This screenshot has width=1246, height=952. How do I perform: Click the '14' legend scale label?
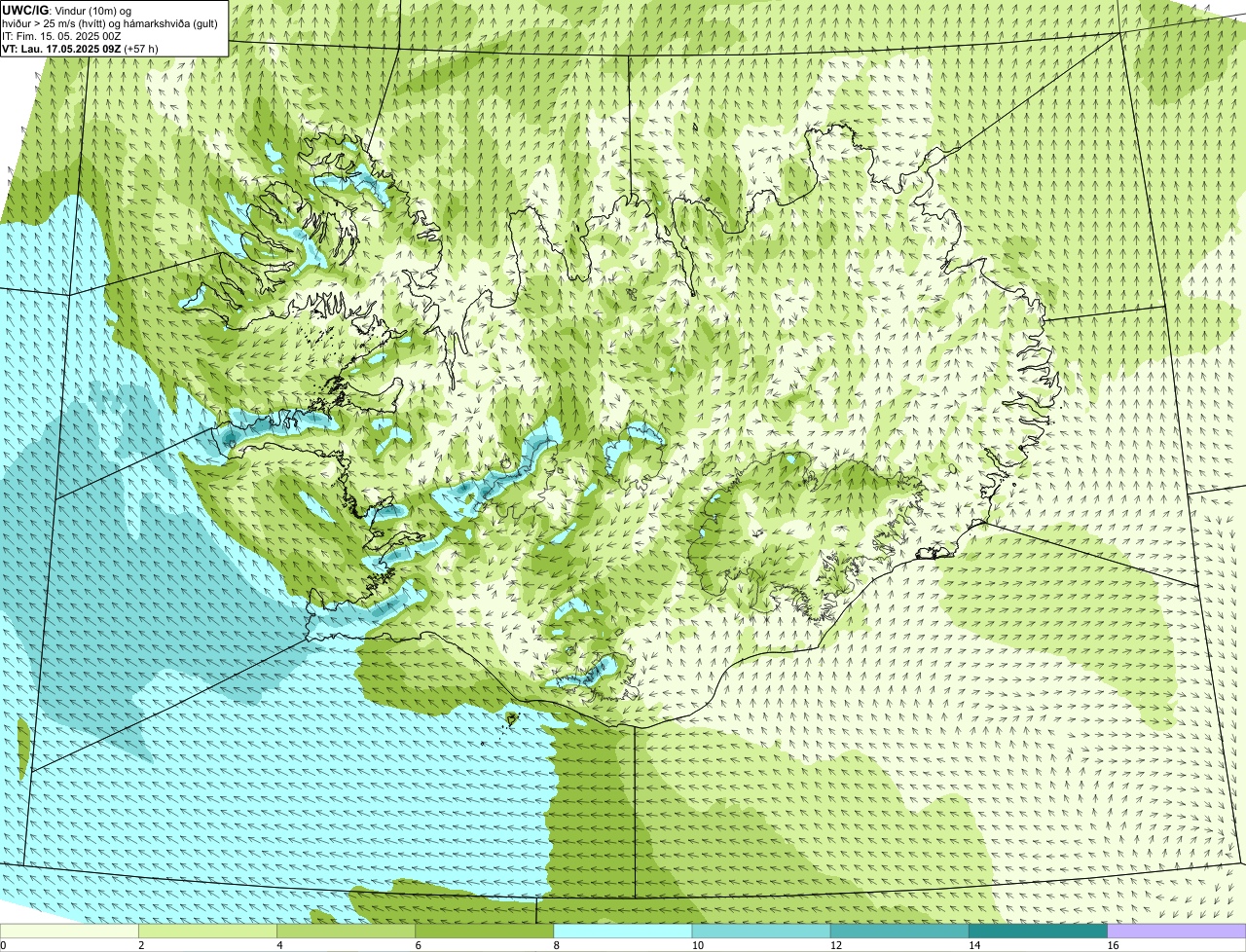click(x=973, y=945)
